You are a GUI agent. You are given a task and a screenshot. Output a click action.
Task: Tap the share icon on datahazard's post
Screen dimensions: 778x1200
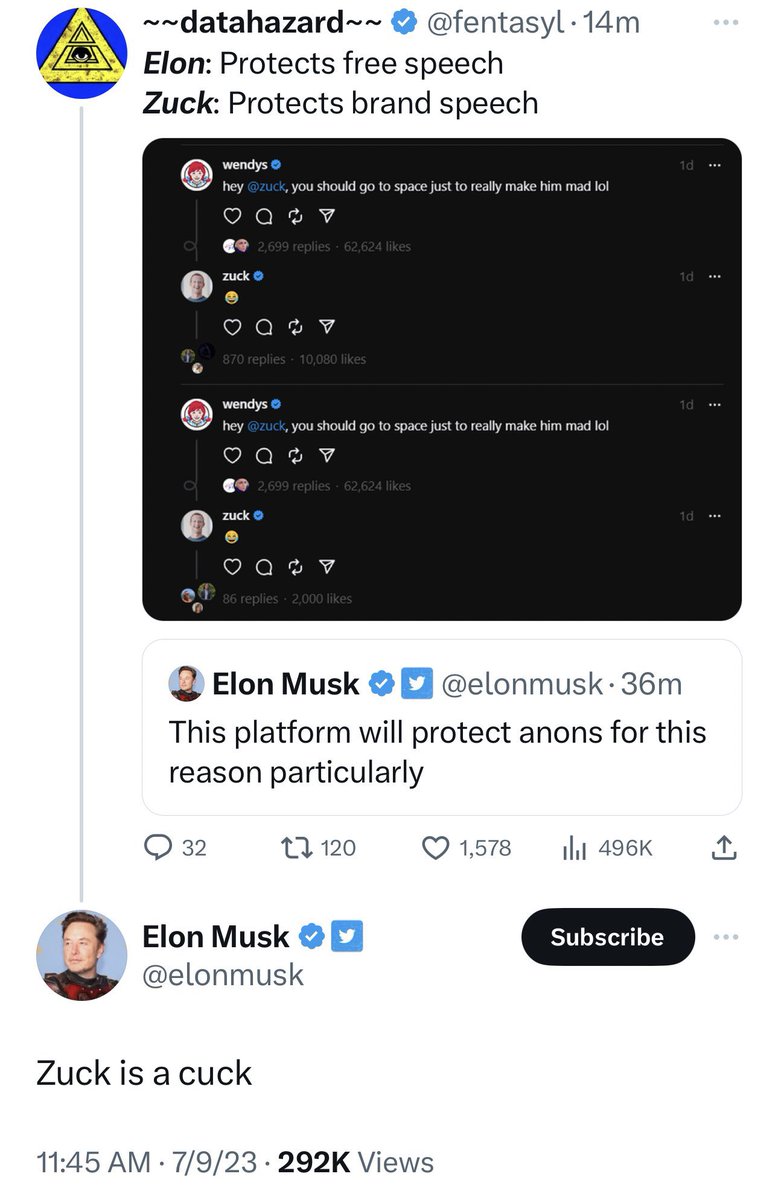(x=724, y=848)
